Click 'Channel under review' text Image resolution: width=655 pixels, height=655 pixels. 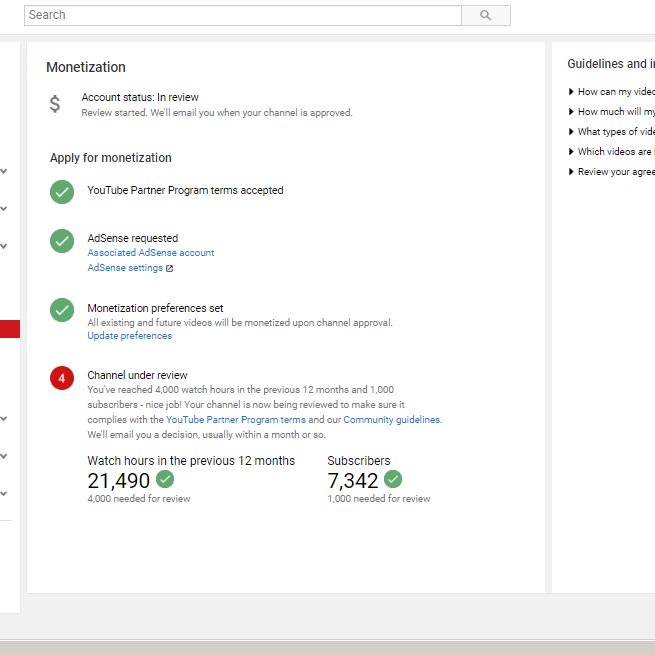click(137, 375)
